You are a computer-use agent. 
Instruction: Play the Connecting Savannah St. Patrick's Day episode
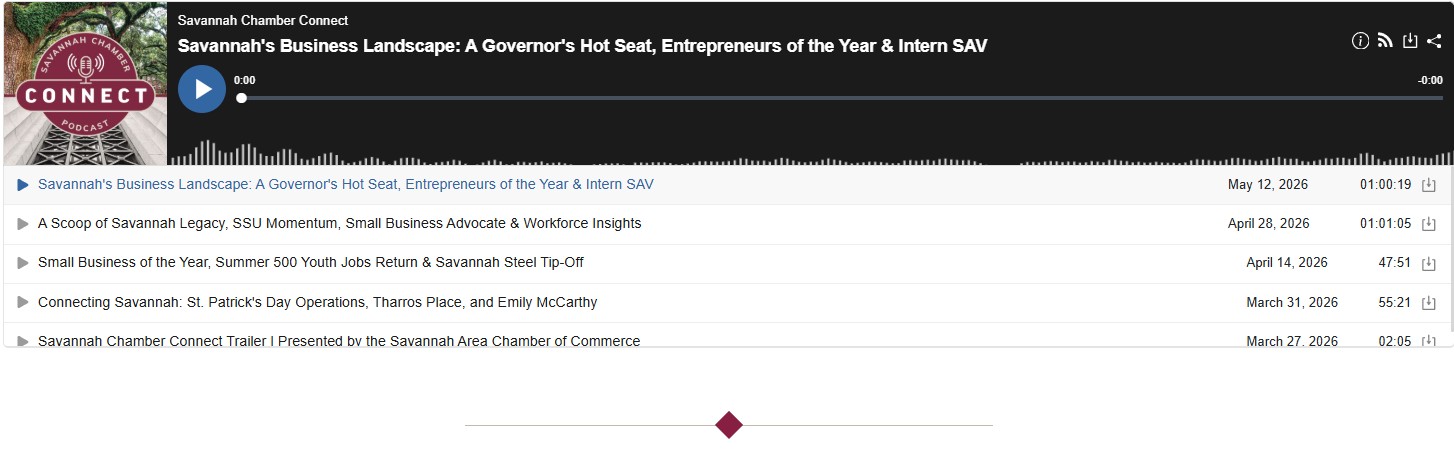click(x=23, y=302)
